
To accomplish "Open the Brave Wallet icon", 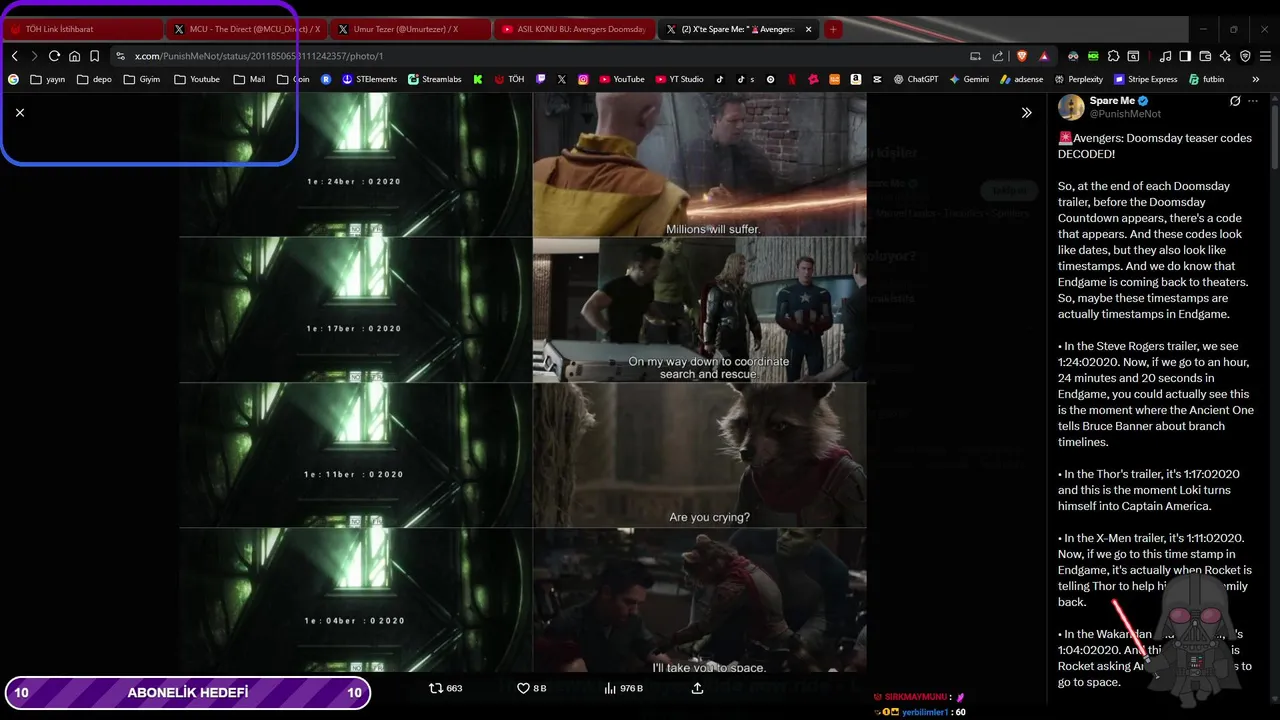I will click(x=1205, y=56).
